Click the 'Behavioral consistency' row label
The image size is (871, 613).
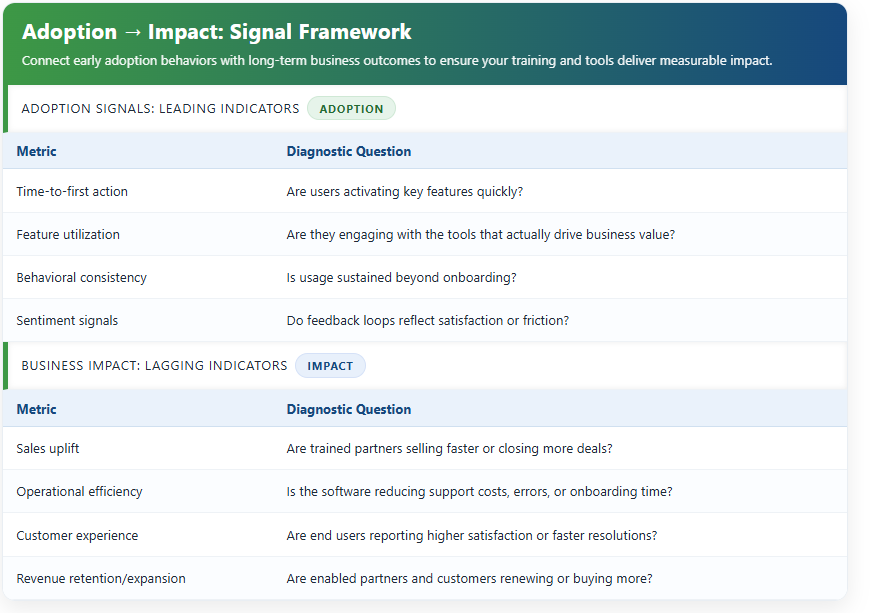pyautogui.click(x=81, y=278)
